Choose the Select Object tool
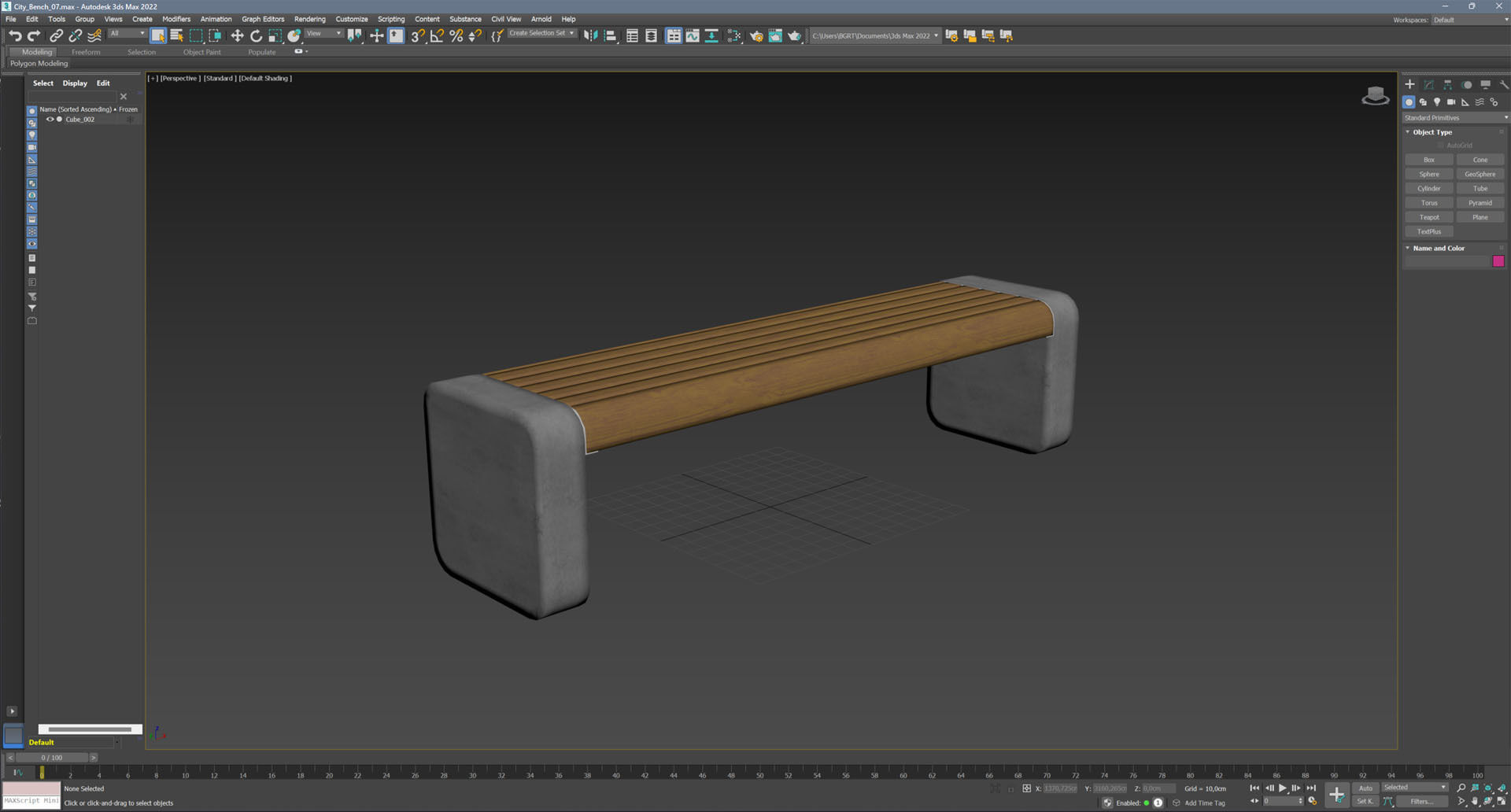The image size is (1511, 812). [x=157, y=35]
